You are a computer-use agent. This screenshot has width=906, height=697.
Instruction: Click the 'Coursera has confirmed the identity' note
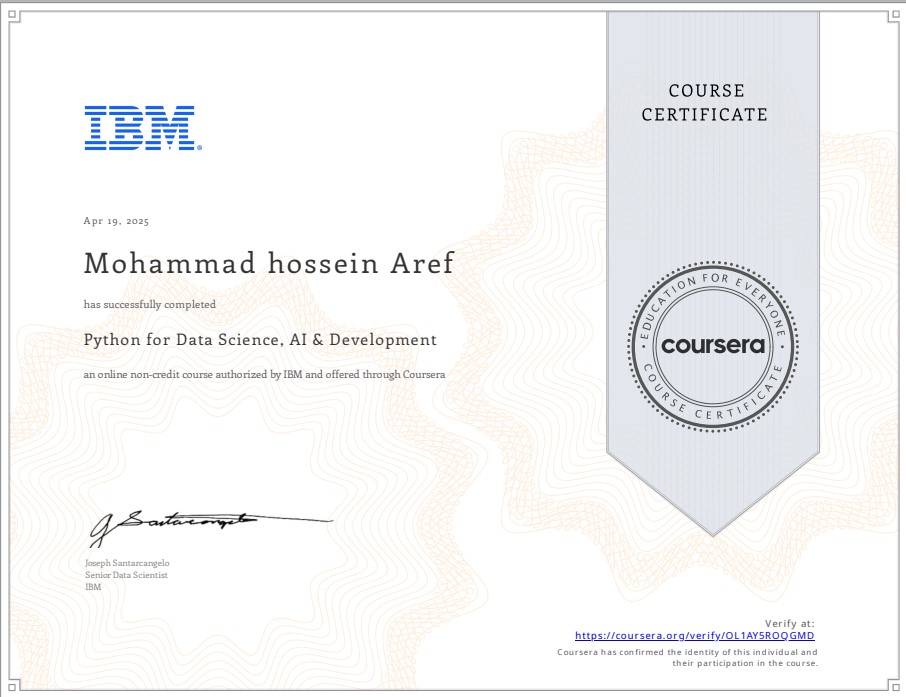[688, 658]
